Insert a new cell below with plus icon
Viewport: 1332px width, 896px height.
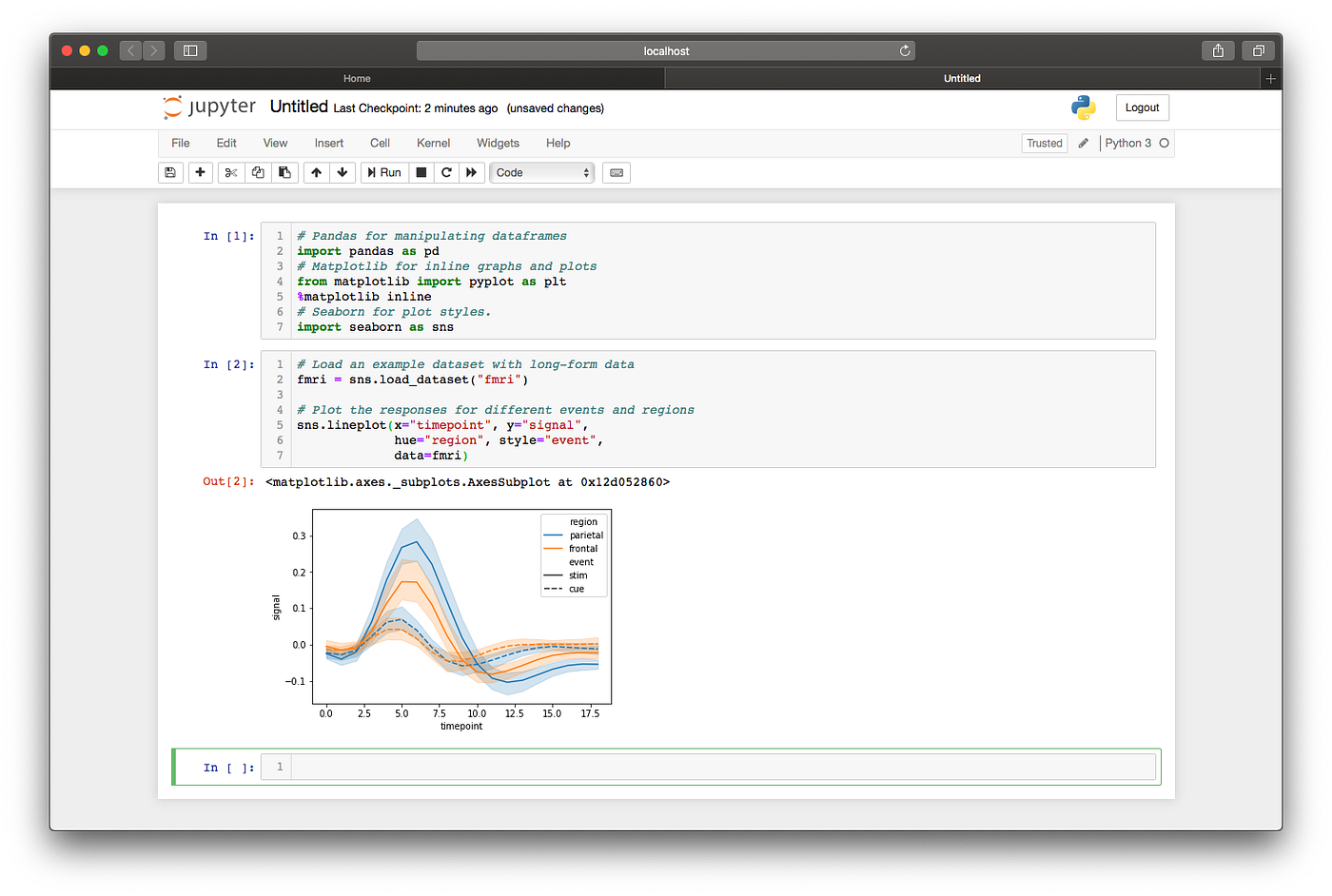tap(199, 172)
